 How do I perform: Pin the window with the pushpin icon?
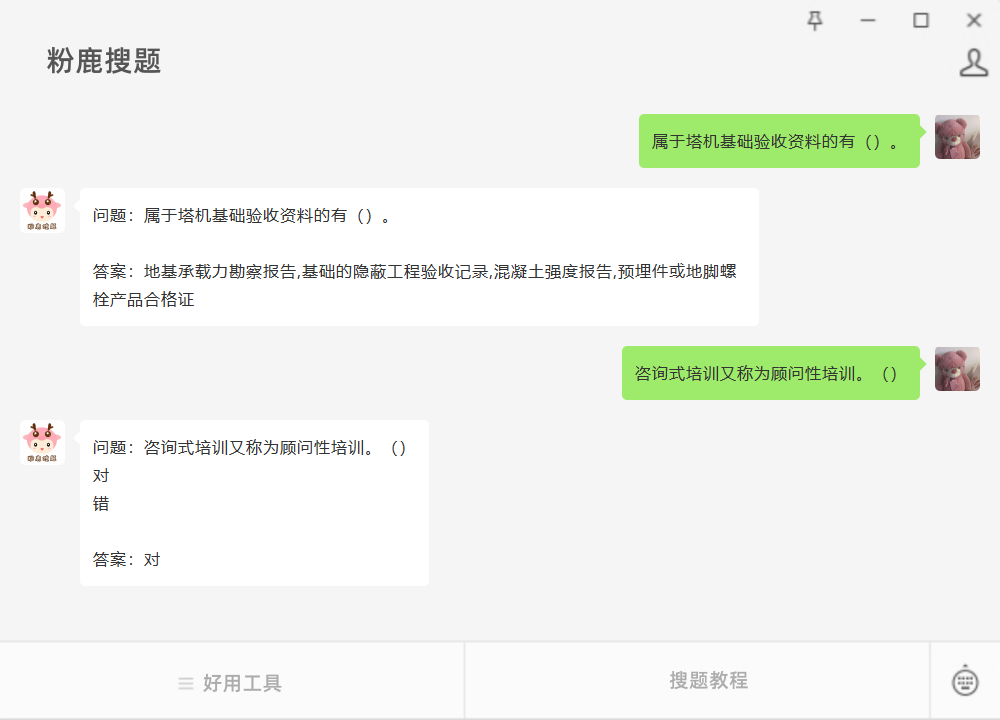pyautogui.click(x=814, y=20)
